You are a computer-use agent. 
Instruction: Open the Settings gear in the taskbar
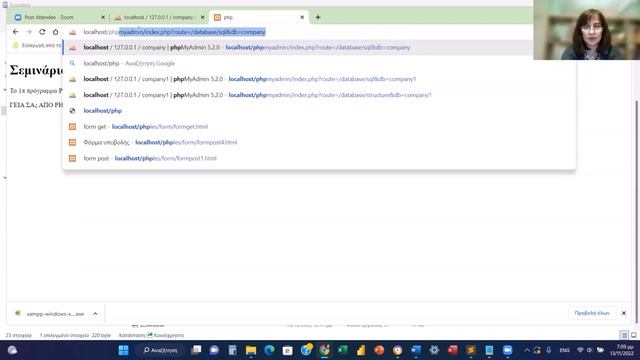(x=434, y=350)
